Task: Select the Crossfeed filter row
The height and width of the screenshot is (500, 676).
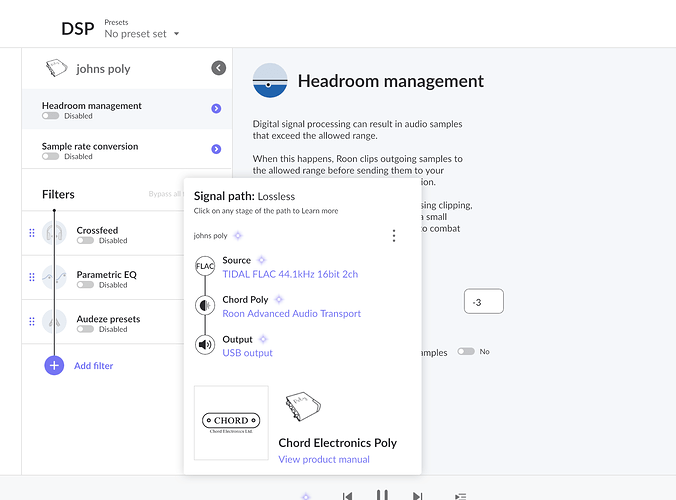Action: [103, 233]
